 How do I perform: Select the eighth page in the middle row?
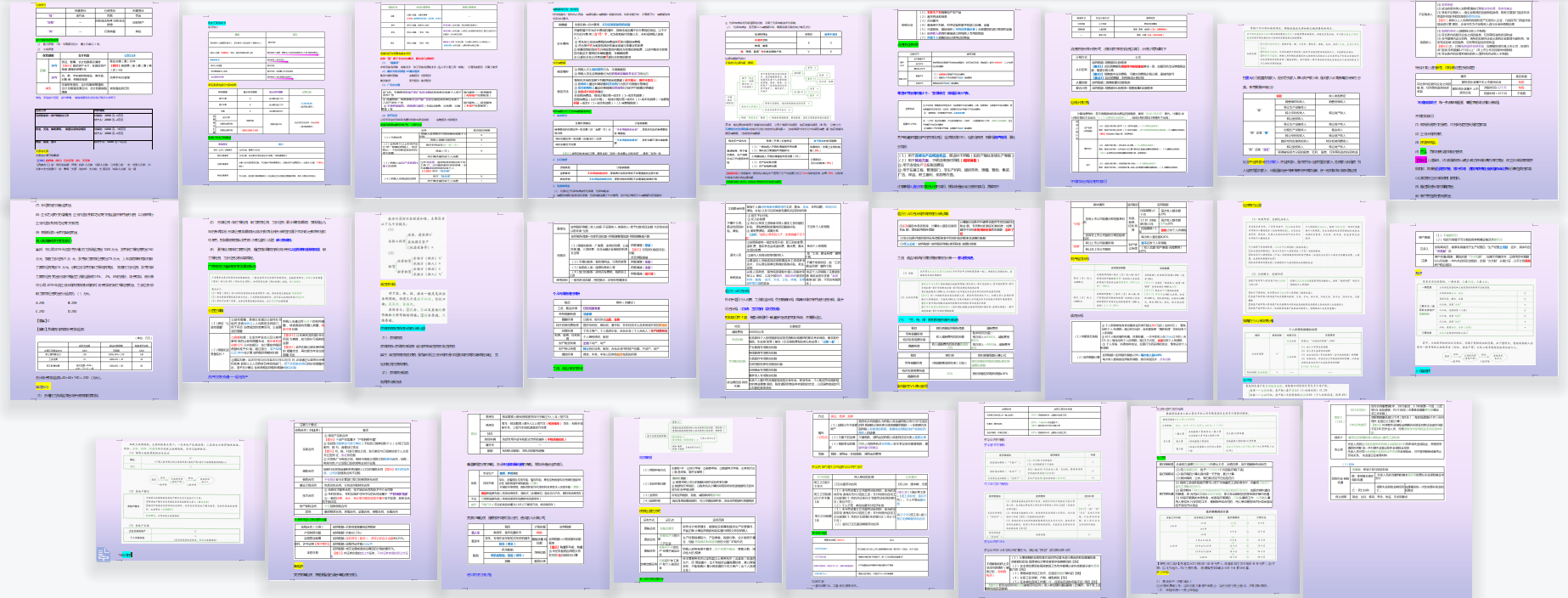(1301, 300)
